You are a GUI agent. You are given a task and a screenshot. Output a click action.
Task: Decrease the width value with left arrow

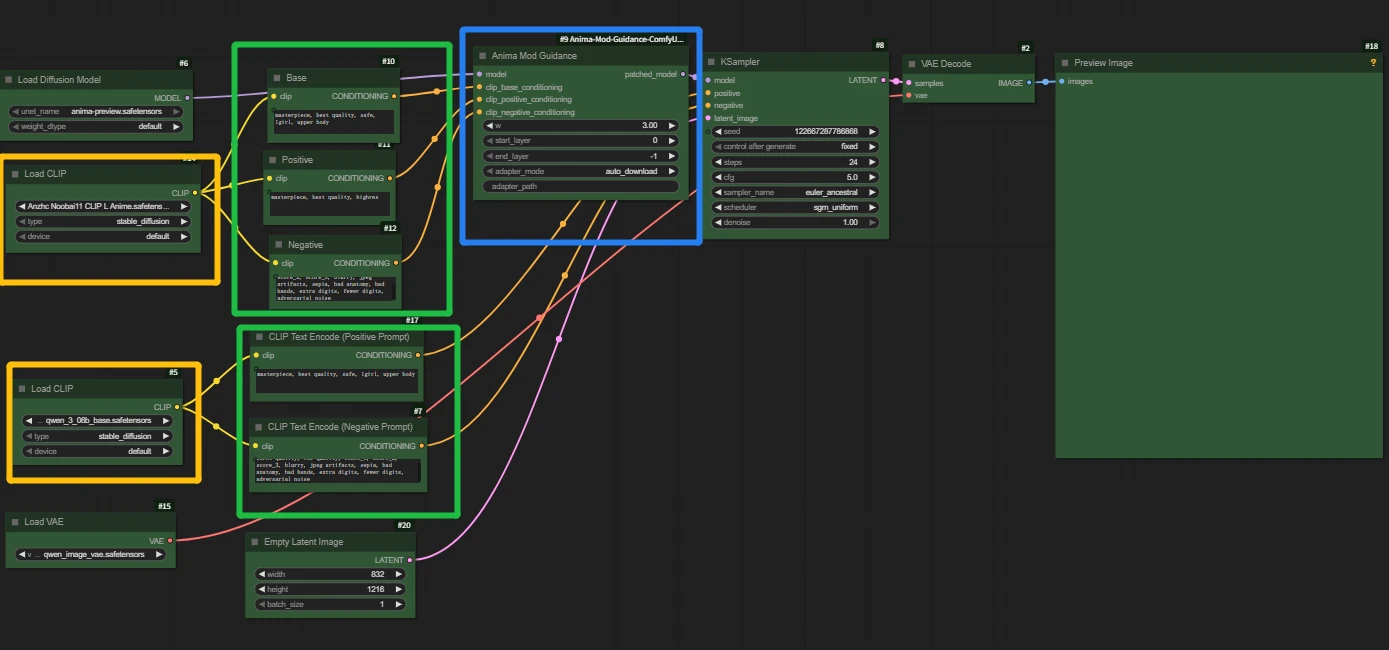click(x=261, y=574)
